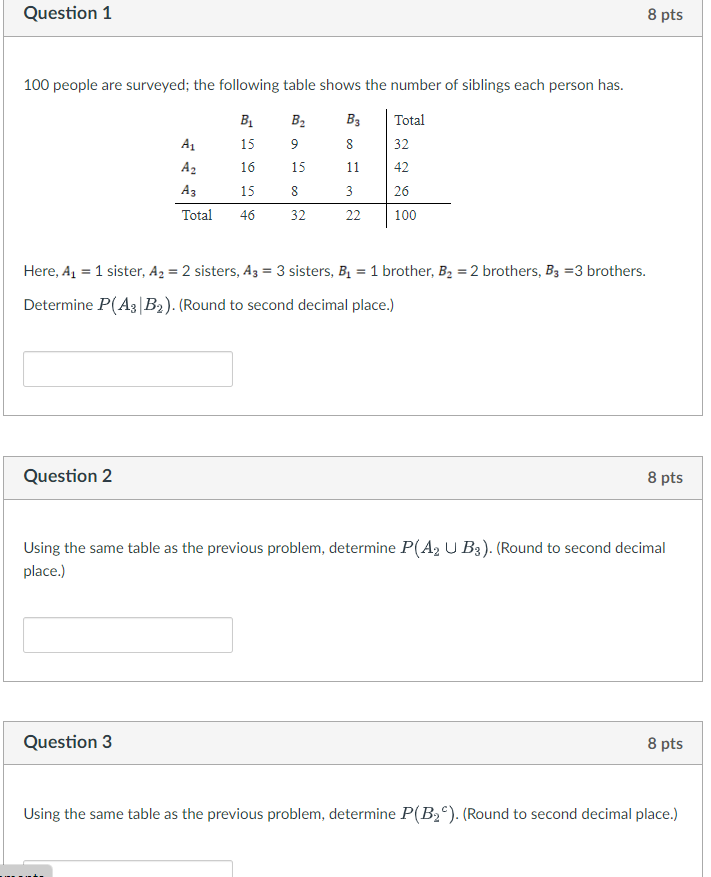
Task: Select the Question 3 header
Action: [67, 742]
